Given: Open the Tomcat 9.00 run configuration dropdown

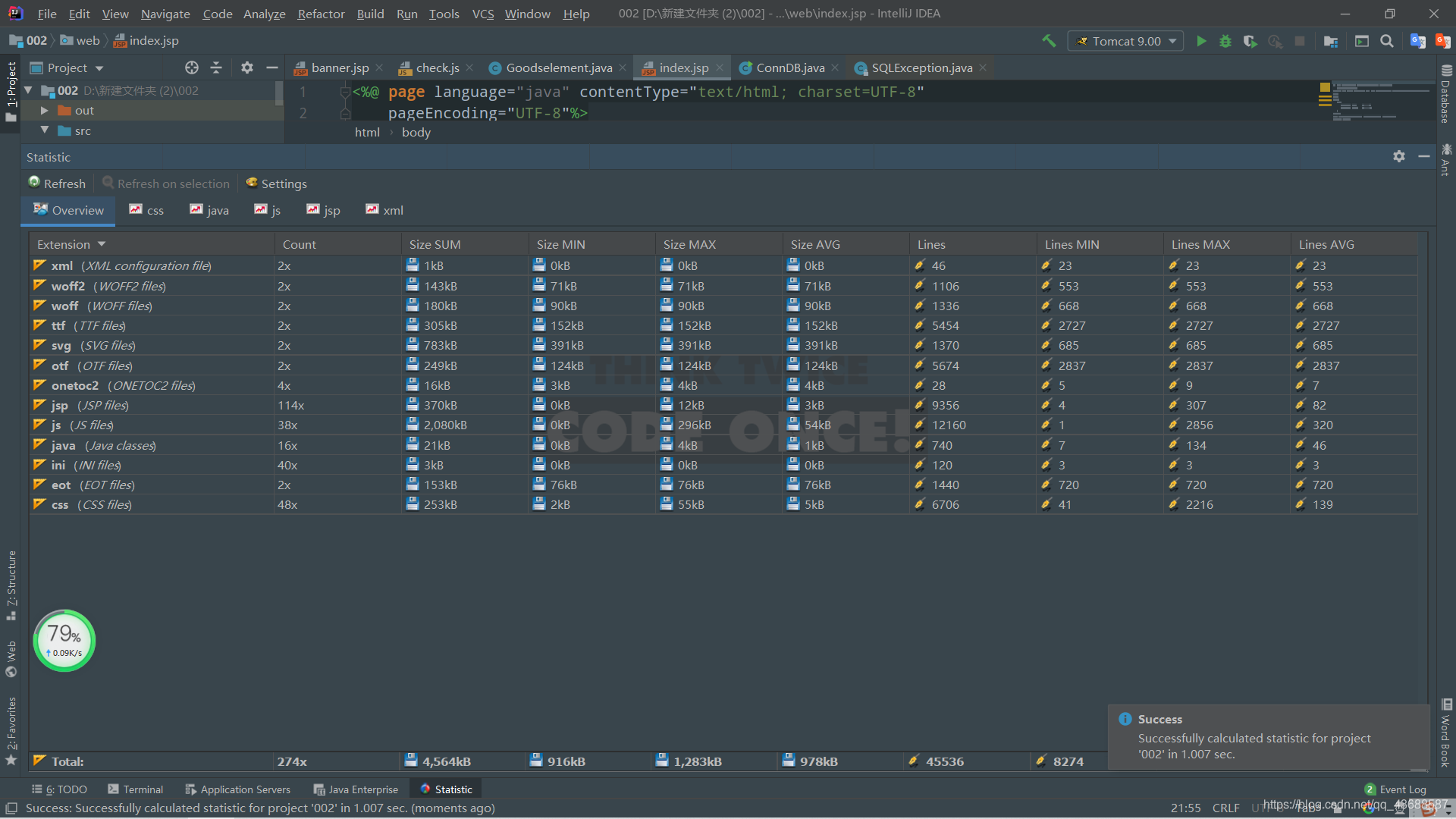Looking at the screenshot, I should click(1125, 41).
